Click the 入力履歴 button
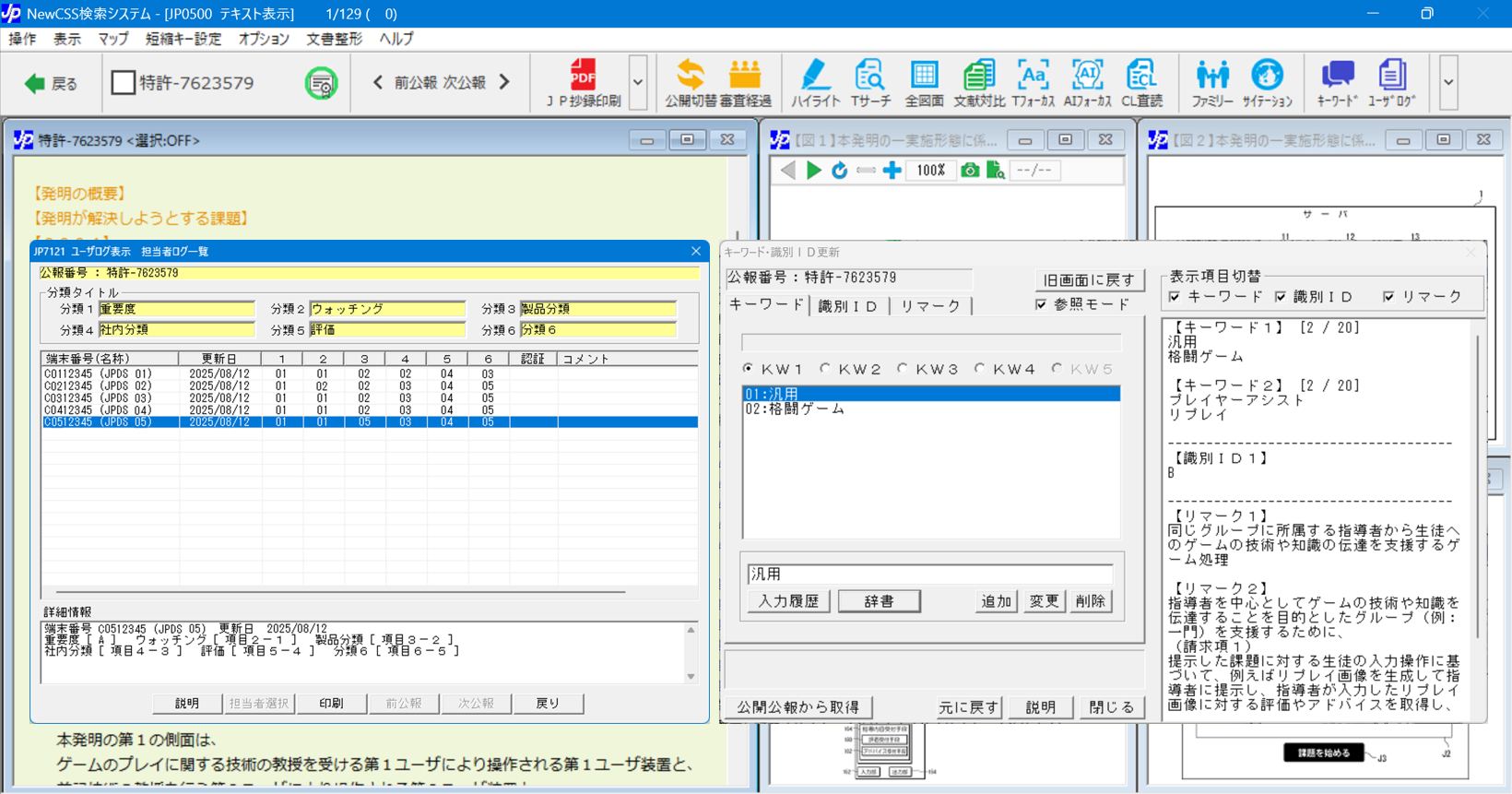1512x794 pixels. tap(789, 601)
